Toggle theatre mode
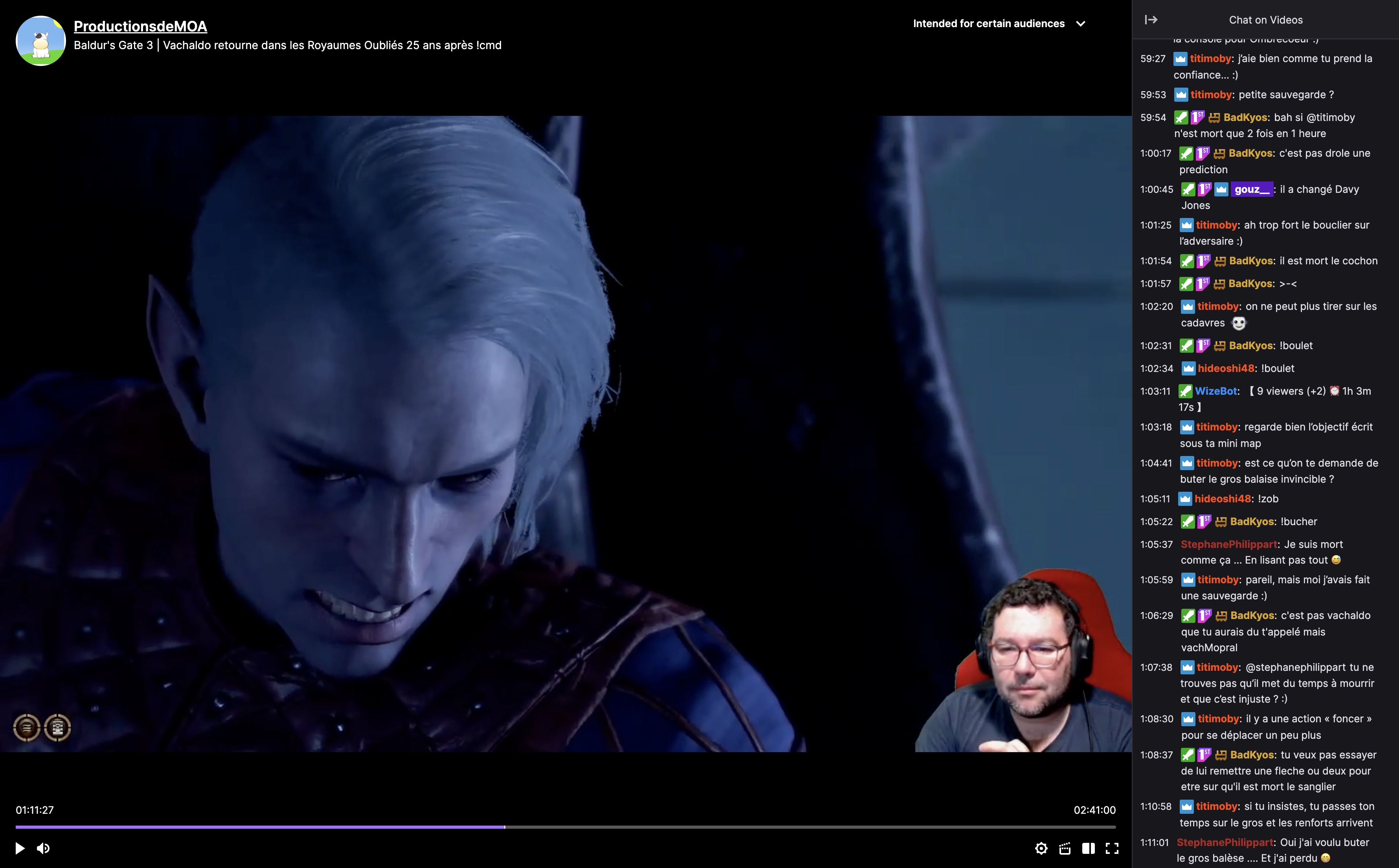The image size is (1399, 868). click(x=1088, y=848)
